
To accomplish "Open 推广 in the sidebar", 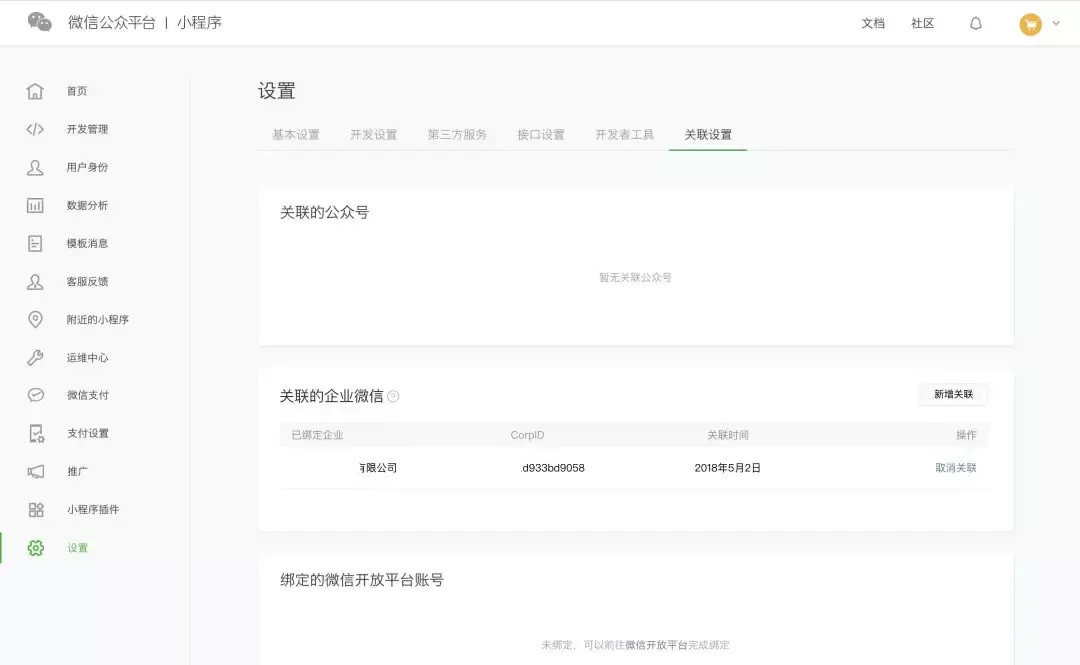I will tap(76, 471).
